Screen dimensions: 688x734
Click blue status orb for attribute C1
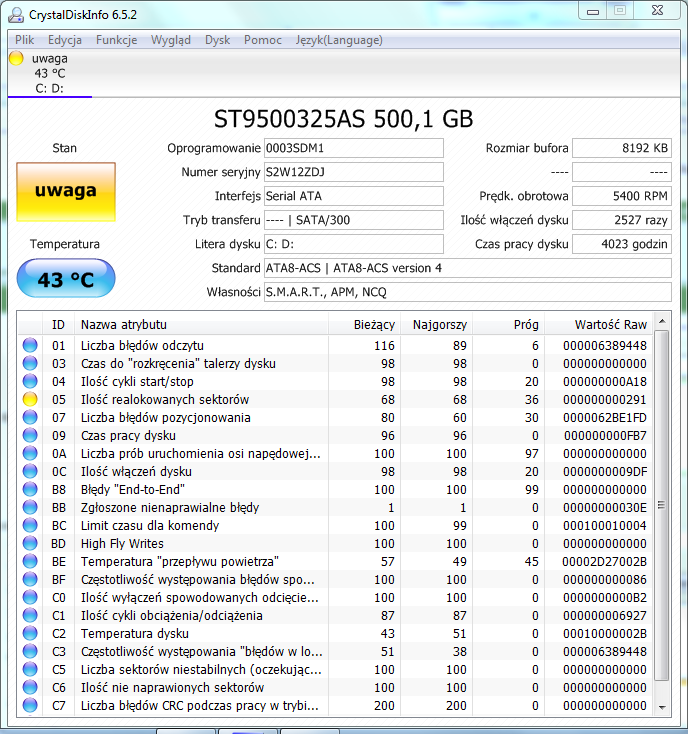[x=30, y=616]
